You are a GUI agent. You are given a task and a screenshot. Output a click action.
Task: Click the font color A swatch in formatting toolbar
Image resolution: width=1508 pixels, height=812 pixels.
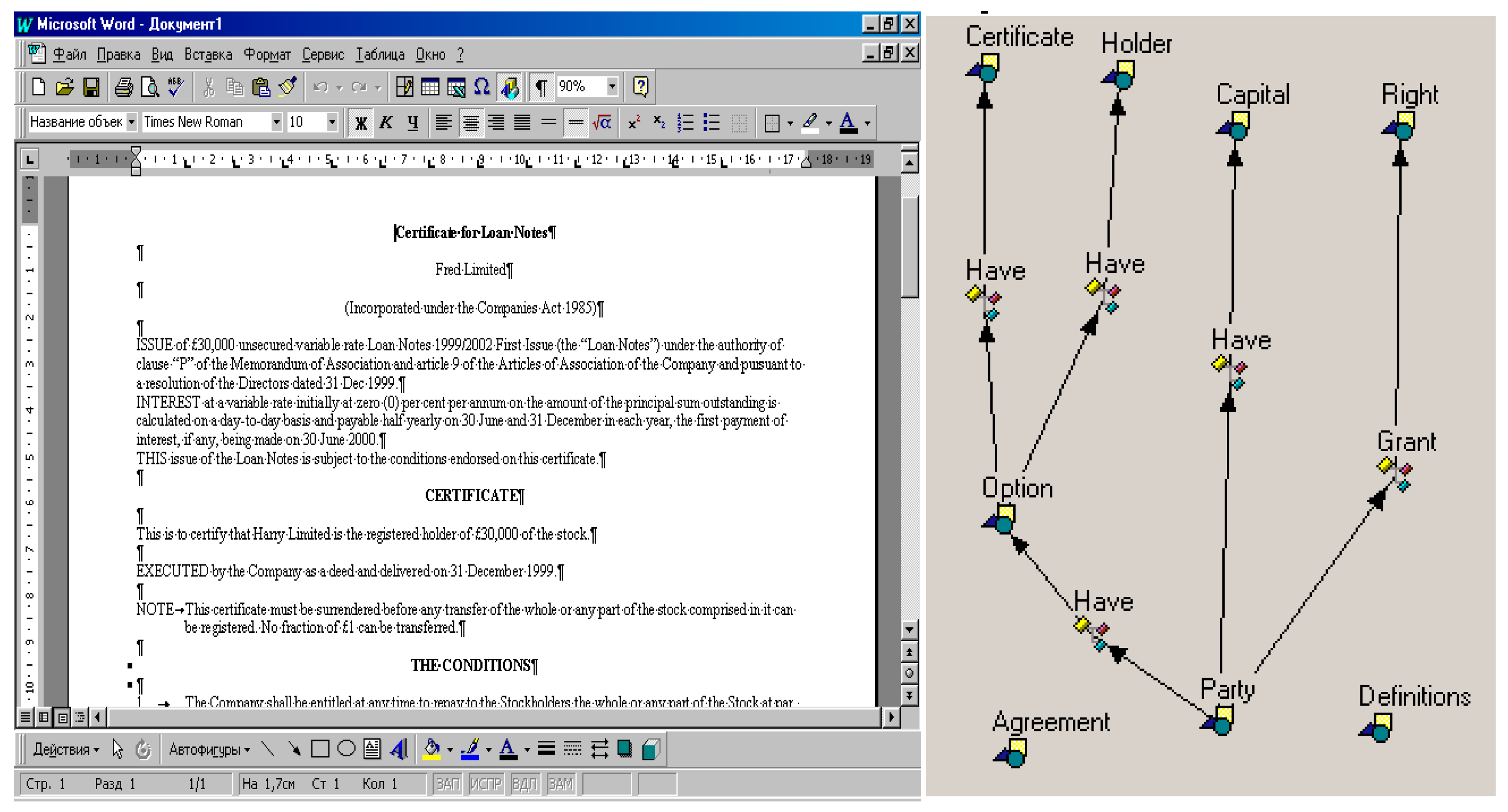point(848,122)
